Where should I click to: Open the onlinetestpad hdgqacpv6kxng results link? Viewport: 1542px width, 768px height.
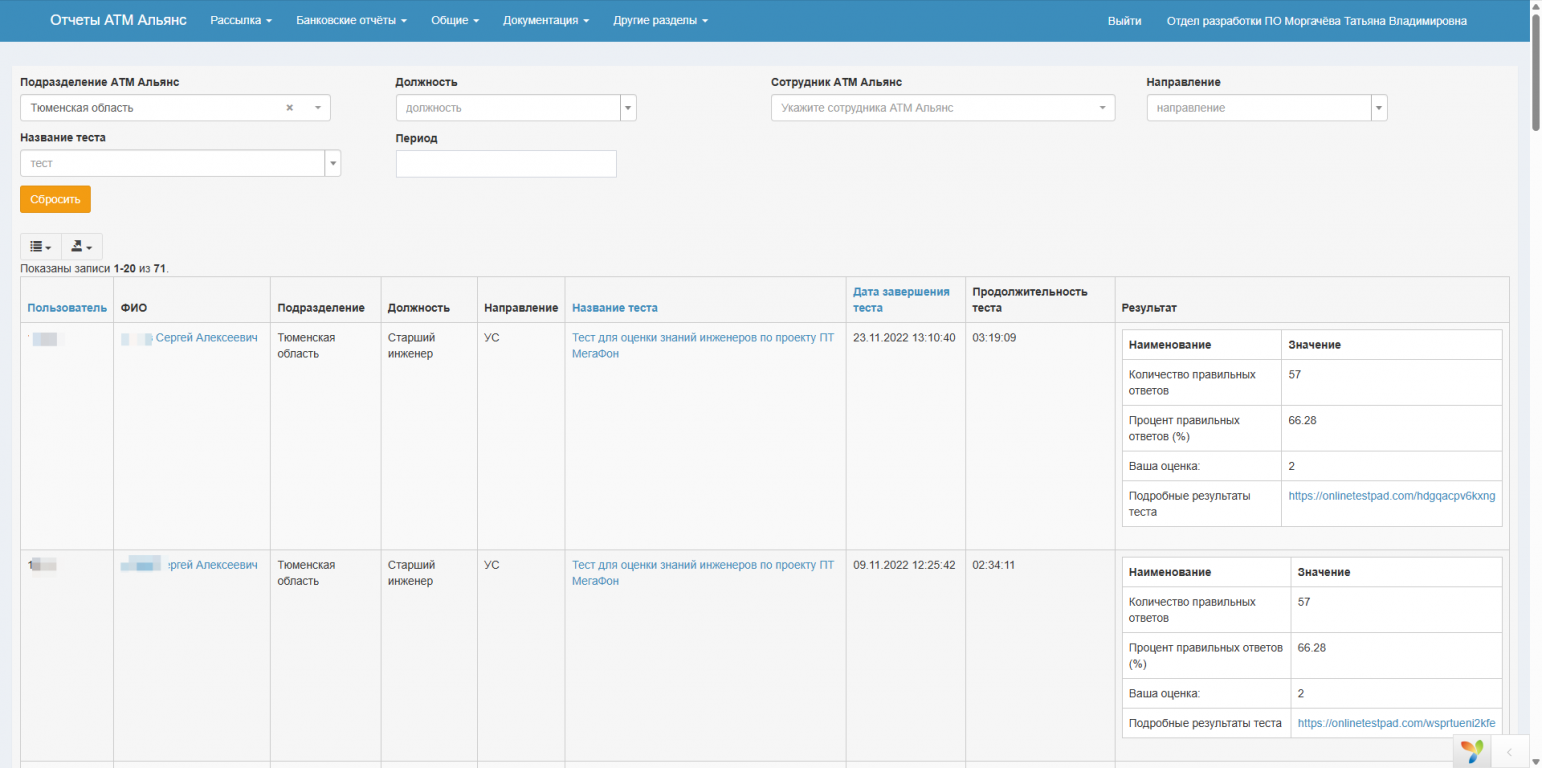[x=1391, y=496]
